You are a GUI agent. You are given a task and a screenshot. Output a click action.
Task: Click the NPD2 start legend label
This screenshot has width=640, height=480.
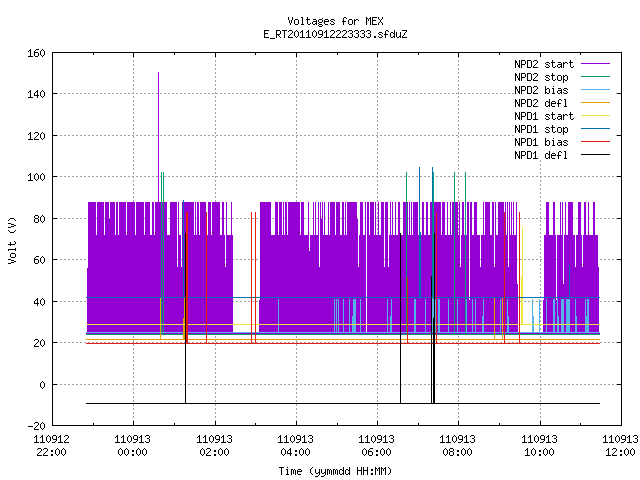pos(544,64)
